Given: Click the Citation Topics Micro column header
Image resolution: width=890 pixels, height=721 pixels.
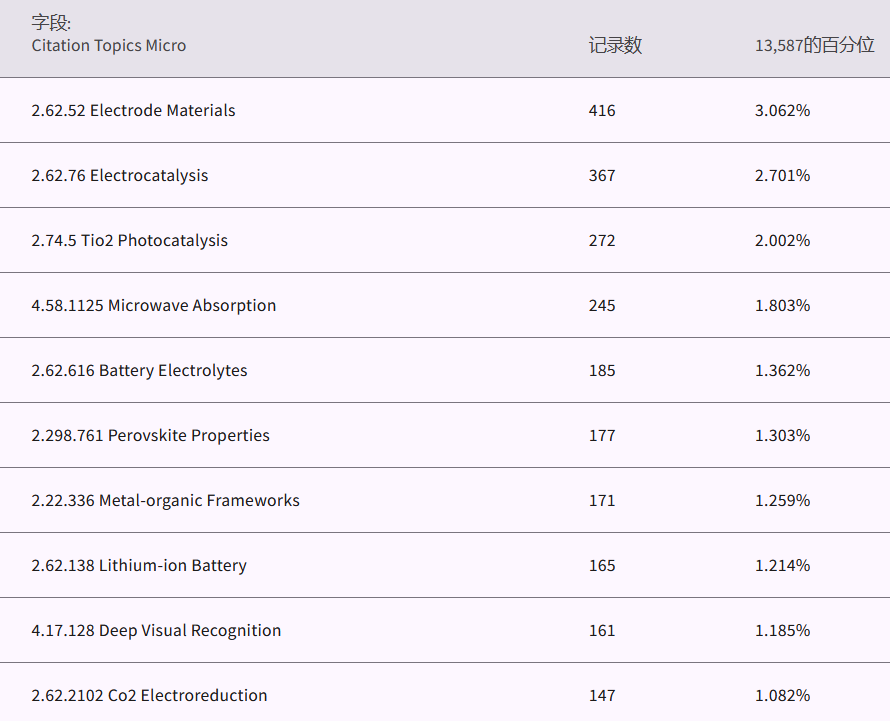Looking at the screenshot, I should tap(108, 45).
